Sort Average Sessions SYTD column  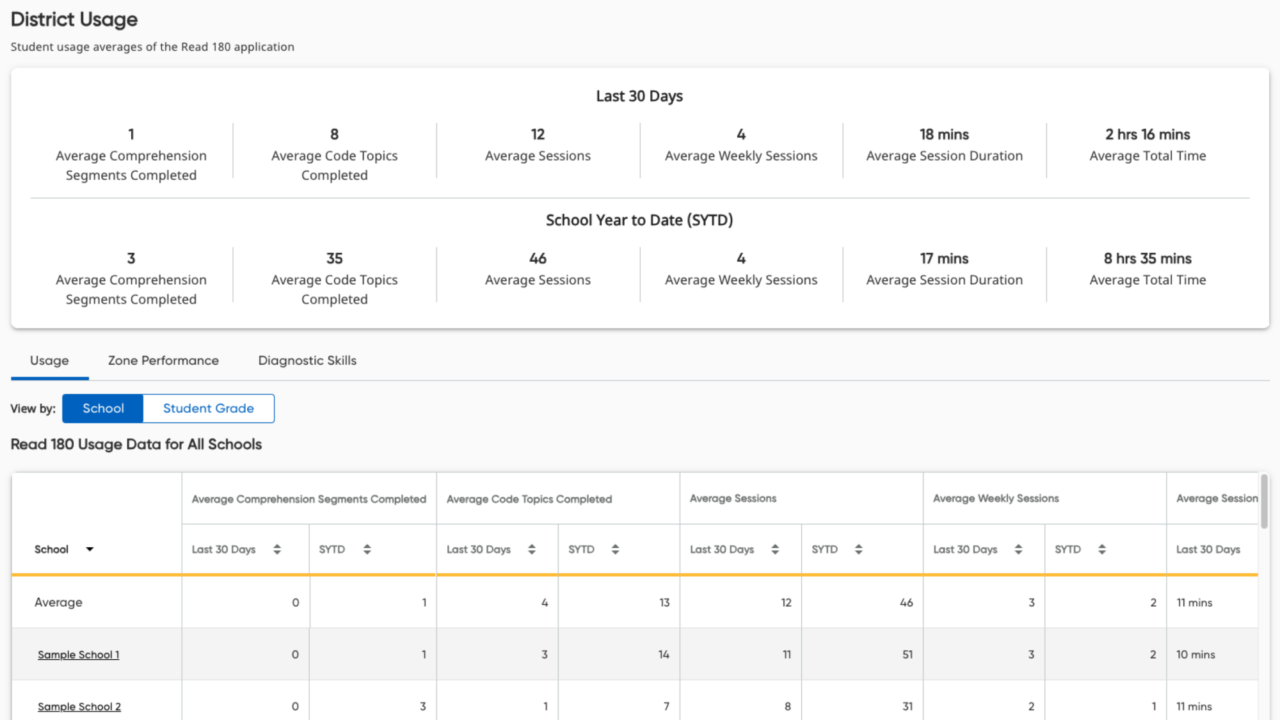[x=858, y=549]
